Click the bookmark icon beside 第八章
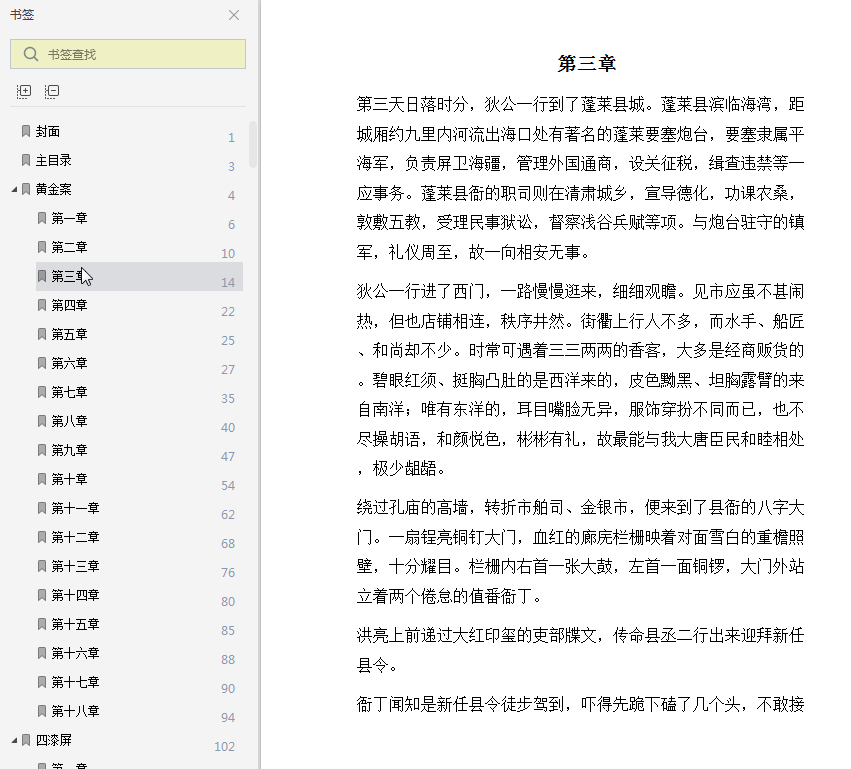This screenshot has width=851, height=769. (42, 421)
